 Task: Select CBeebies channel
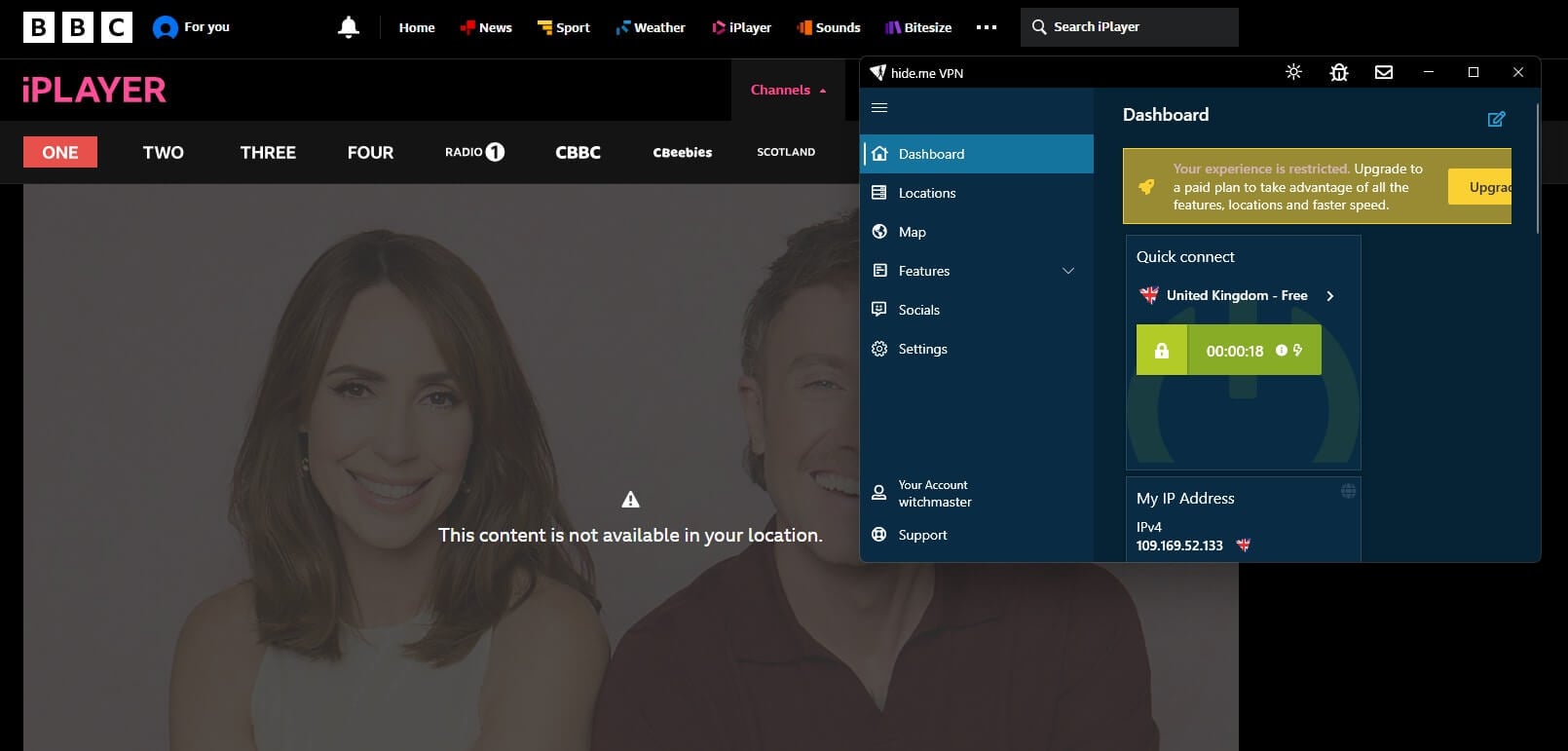tap(683, 152)
